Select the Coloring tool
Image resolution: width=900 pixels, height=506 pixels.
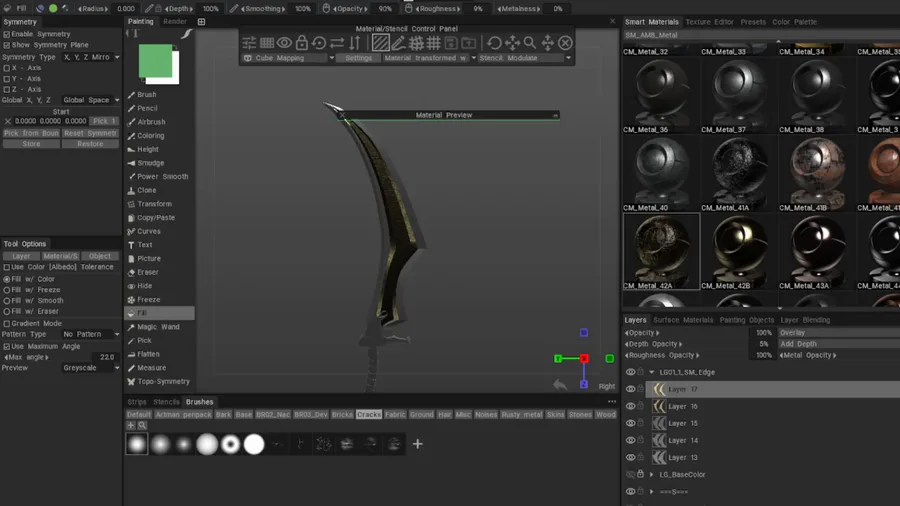150,136
